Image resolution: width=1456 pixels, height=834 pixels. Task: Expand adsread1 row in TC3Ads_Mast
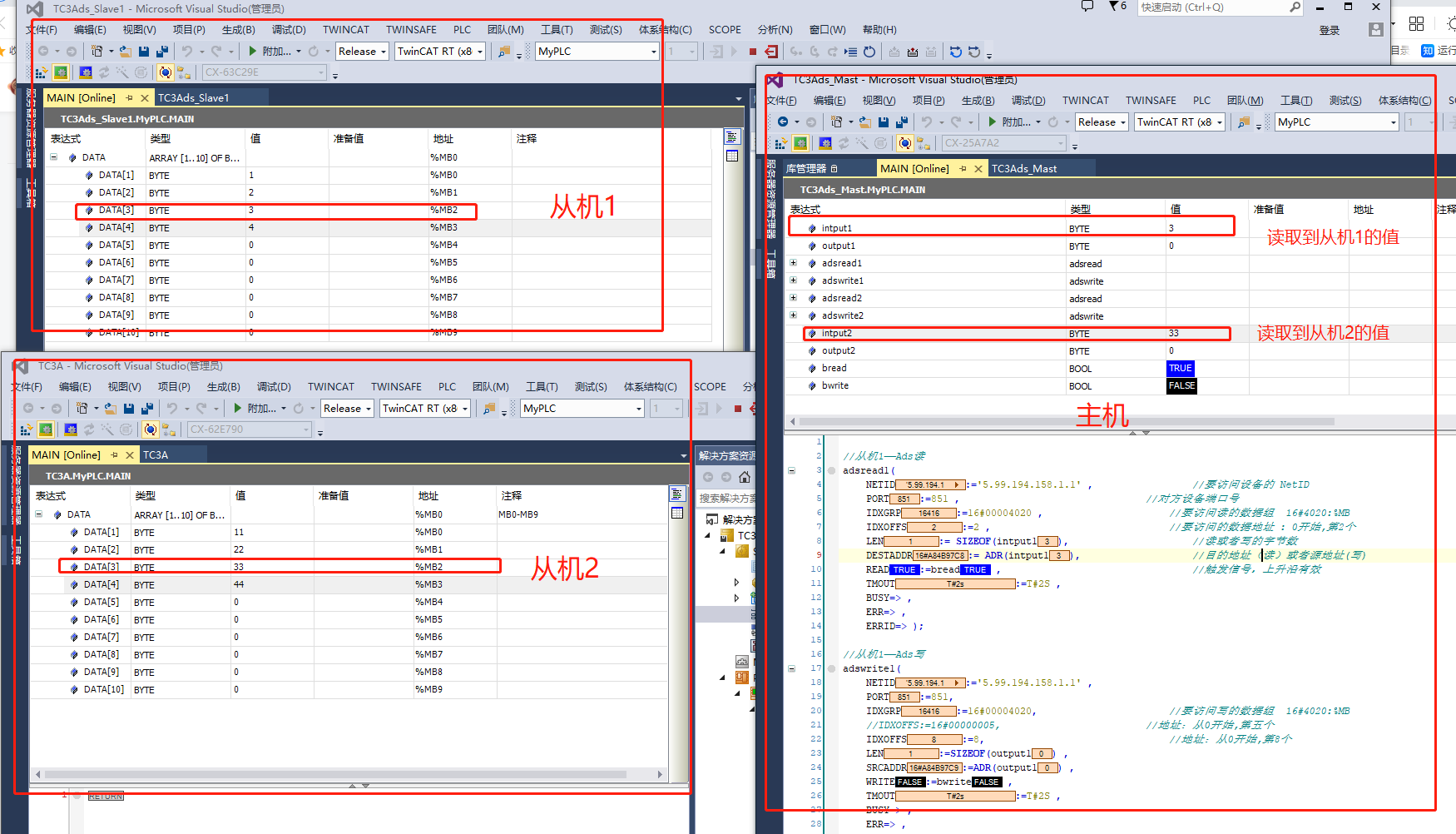point(793,263)
